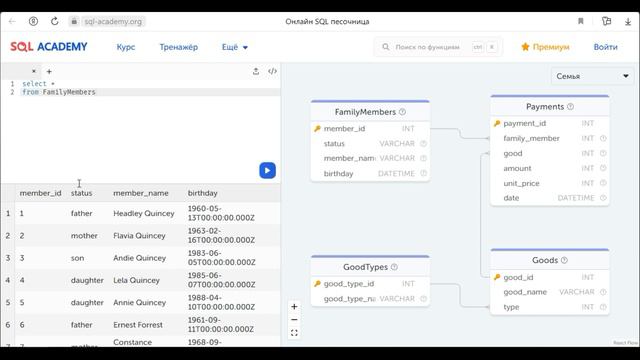Select the Ernest Forrest cell
The height and width of the screenshot is (360, 640).
138,325
